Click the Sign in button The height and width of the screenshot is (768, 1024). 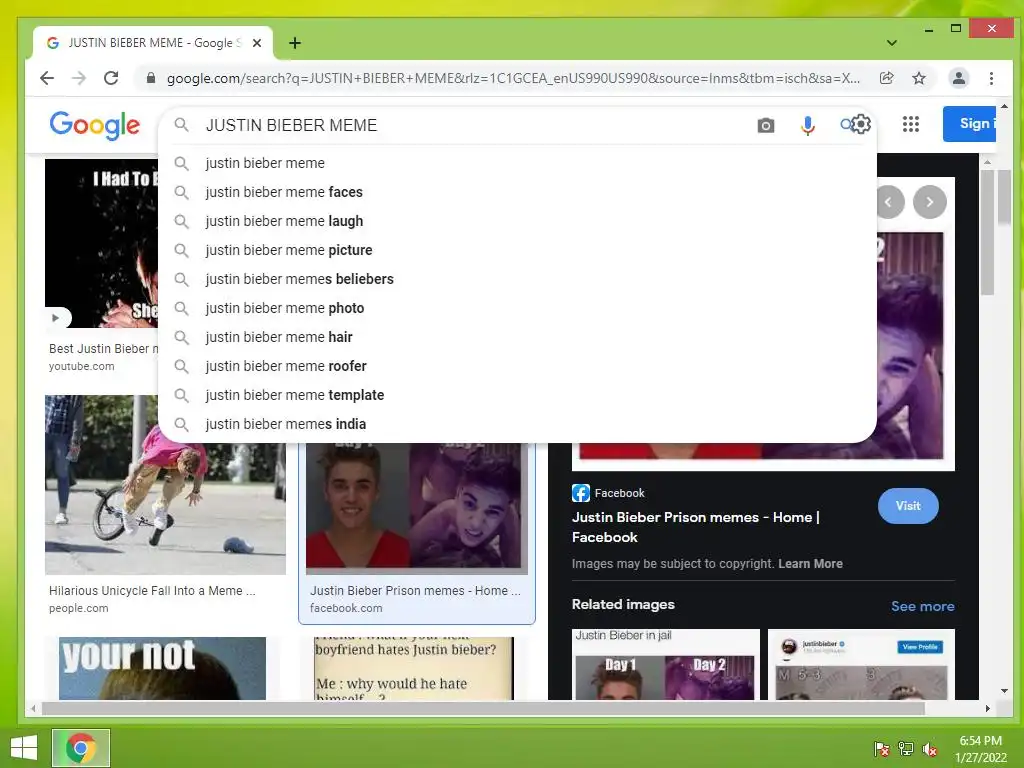tap(969, 123)
